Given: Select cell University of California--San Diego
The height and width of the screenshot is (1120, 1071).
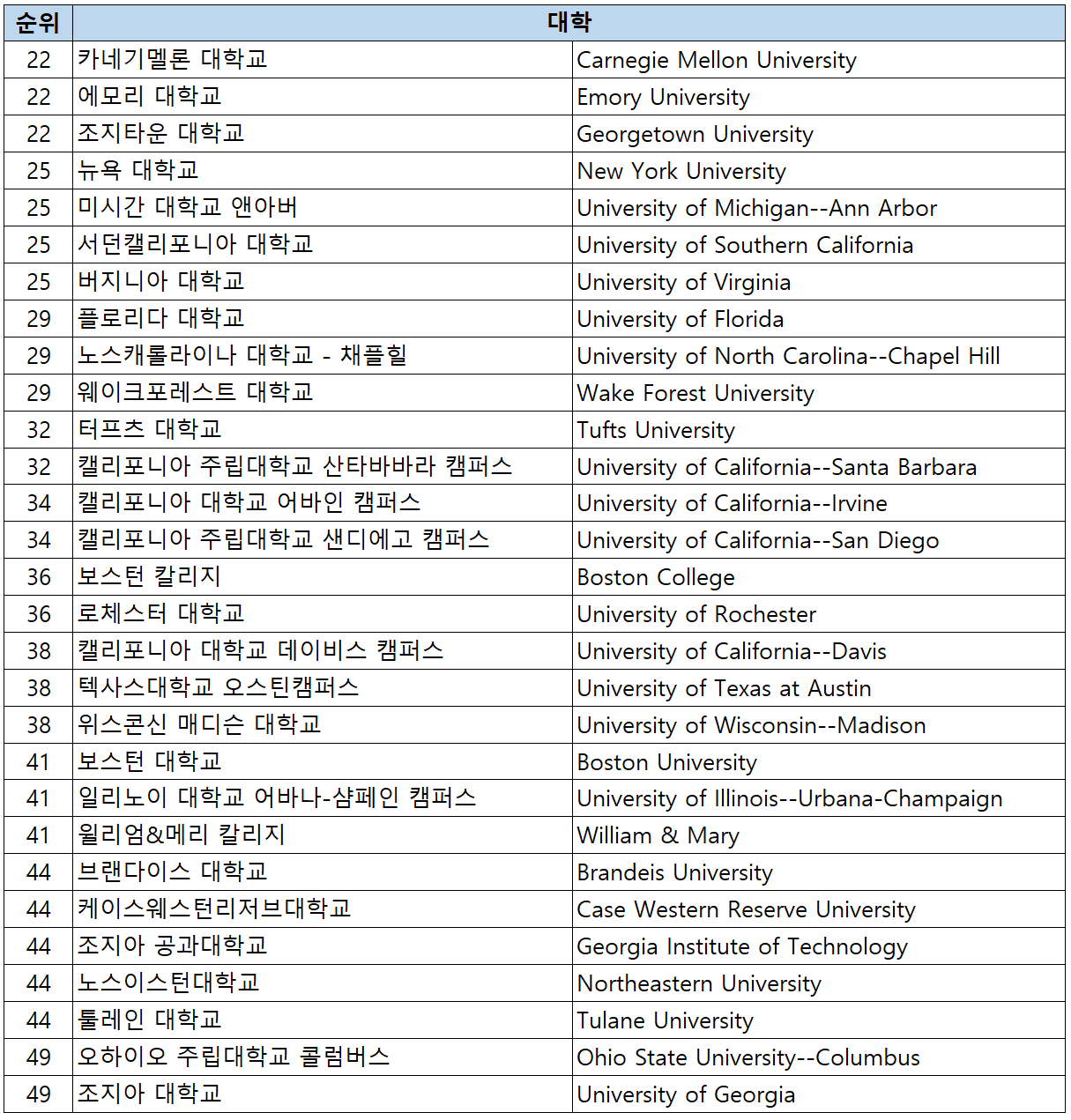Looking at the screenshot, I should tap(819, 540).
